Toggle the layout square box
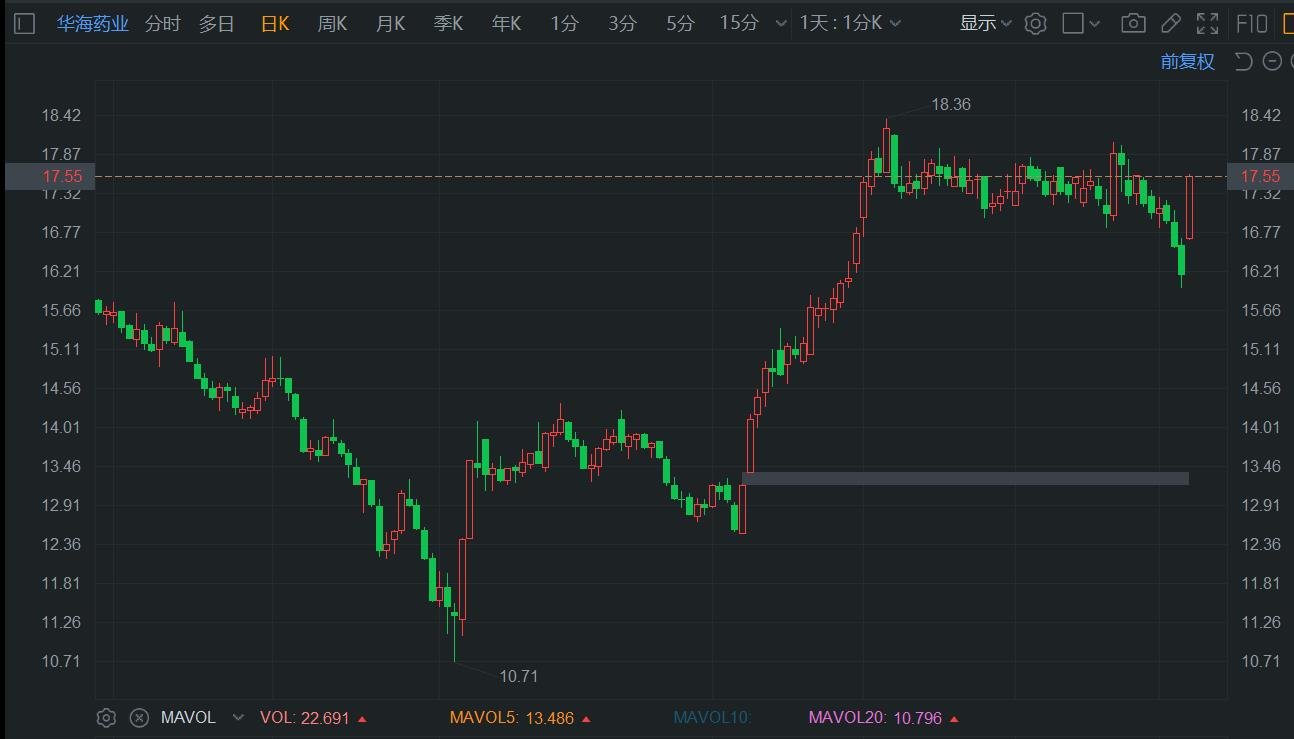The width and height of the screenshot is (1294, 739). click(1073, 24)
